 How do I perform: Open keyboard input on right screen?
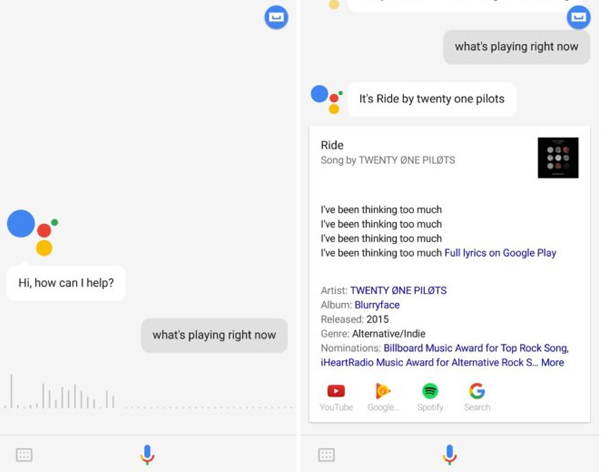(326, 455)
